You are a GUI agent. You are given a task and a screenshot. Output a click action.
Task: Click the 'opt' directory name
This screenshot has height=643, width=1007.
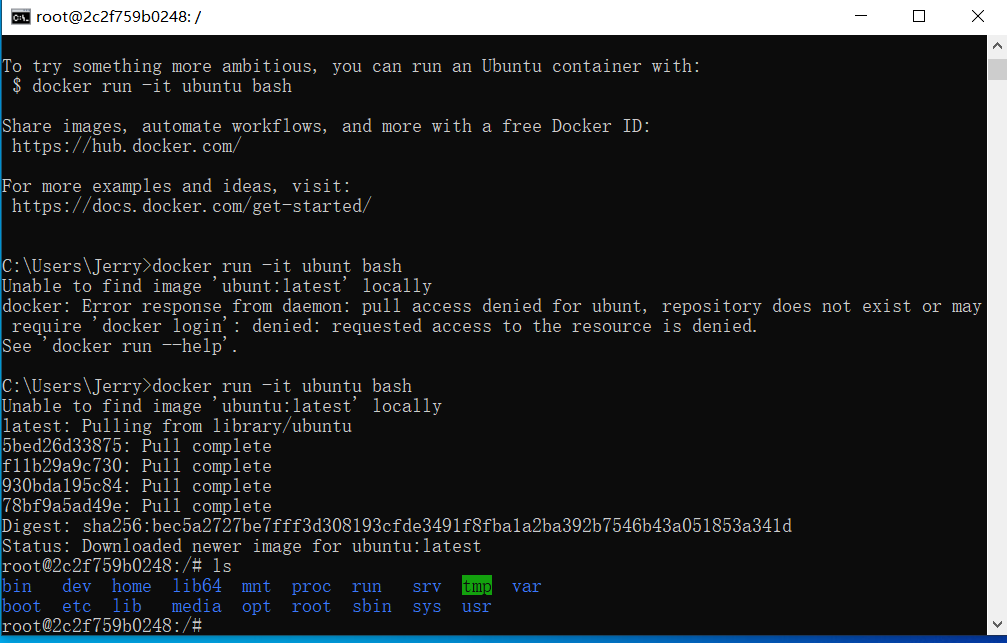tap(256, 606)
